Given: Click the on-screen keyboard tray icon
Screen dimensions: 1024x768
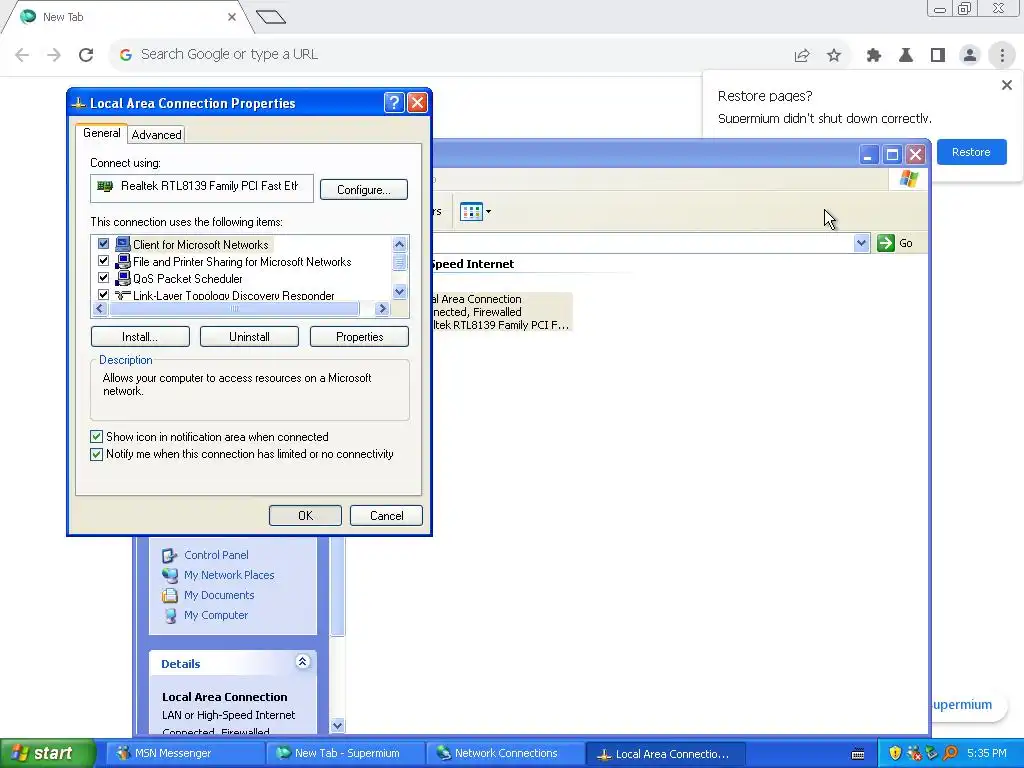Looking at the screenshot, I should 858,754.
